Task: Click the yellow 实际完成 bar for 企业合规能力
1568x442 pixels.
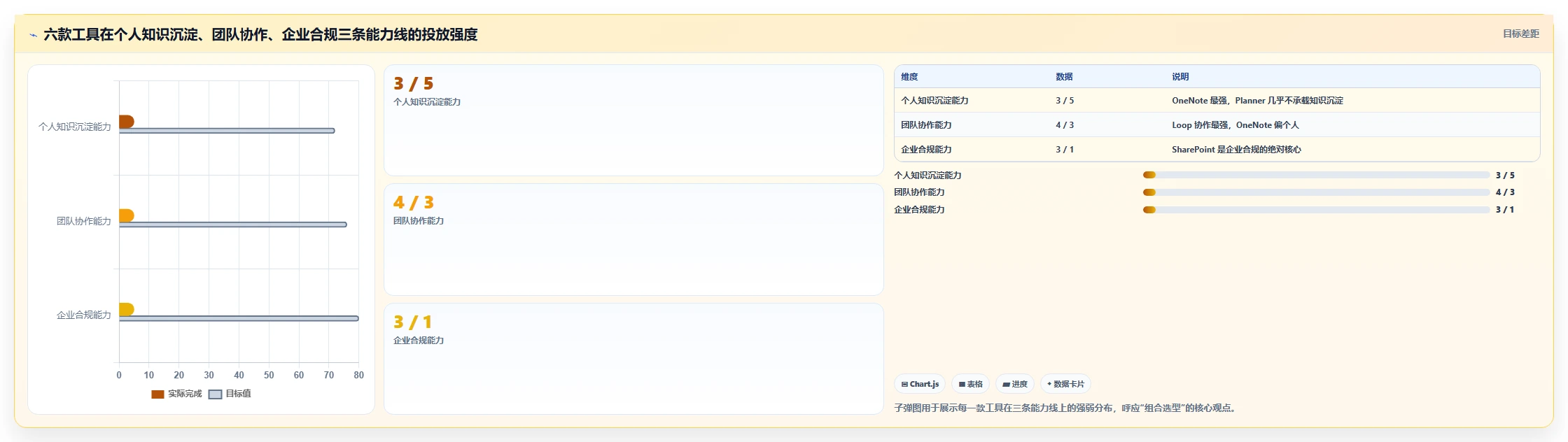Action: point(127,309)
